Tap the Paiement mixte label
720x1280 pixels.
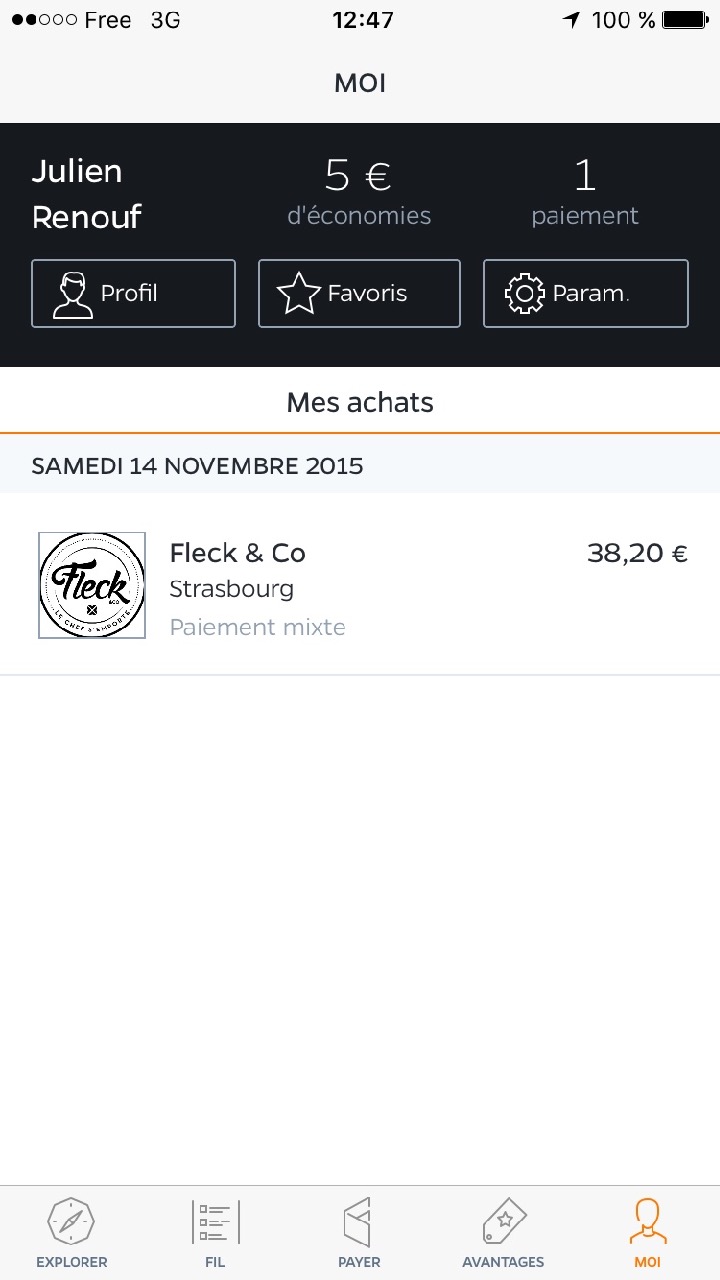257,627
